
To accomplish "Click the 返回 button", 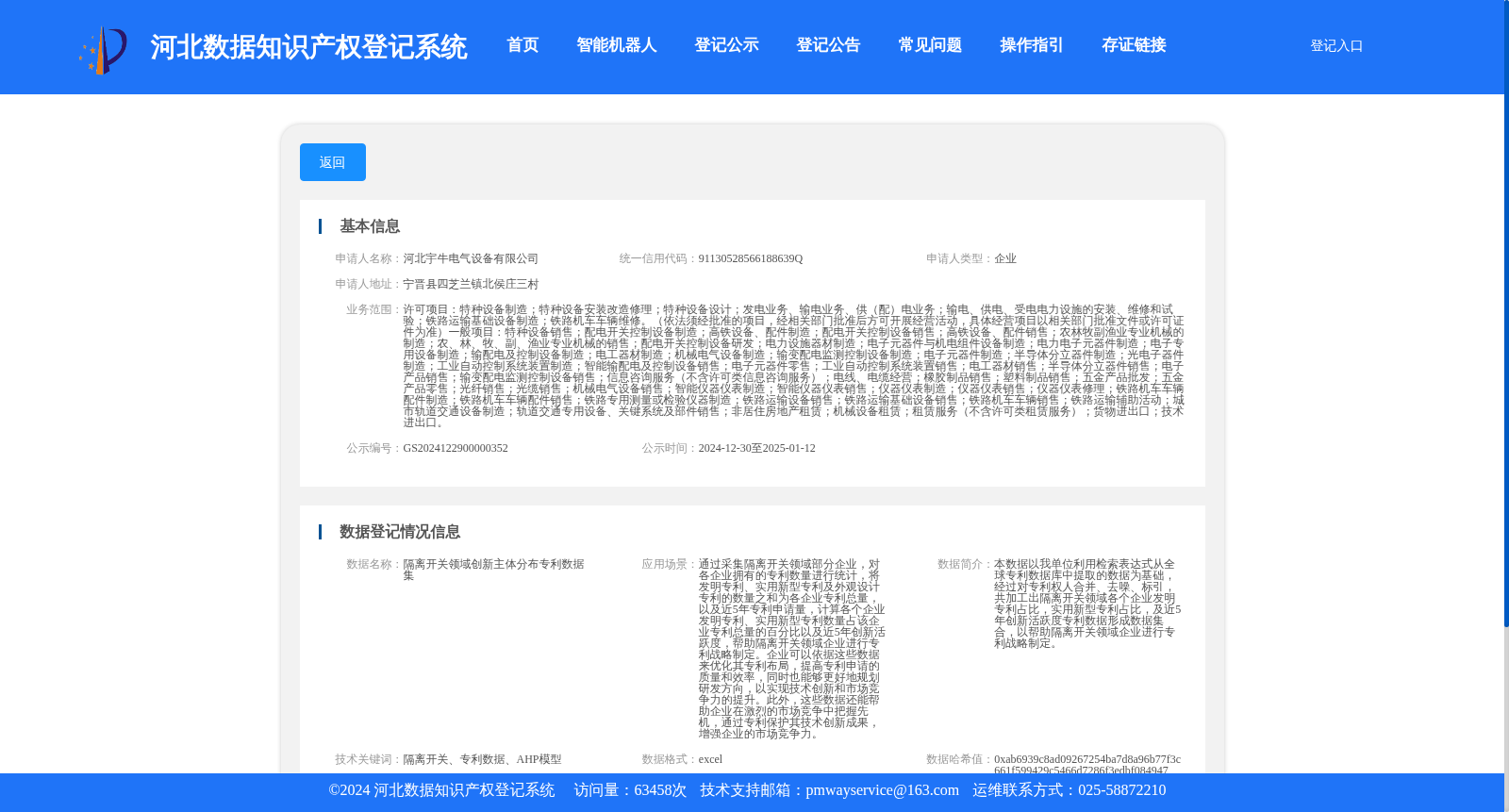I will click(x=333, y=162).
